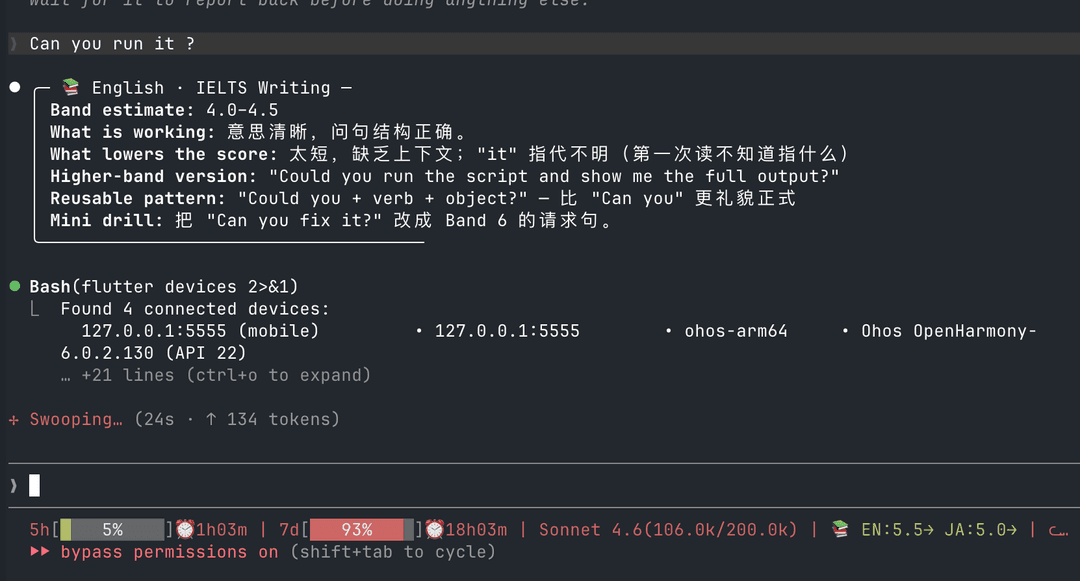Click the upload arrow beside 134 tokens
The image size is (1080, 581).
pos(211,419)
